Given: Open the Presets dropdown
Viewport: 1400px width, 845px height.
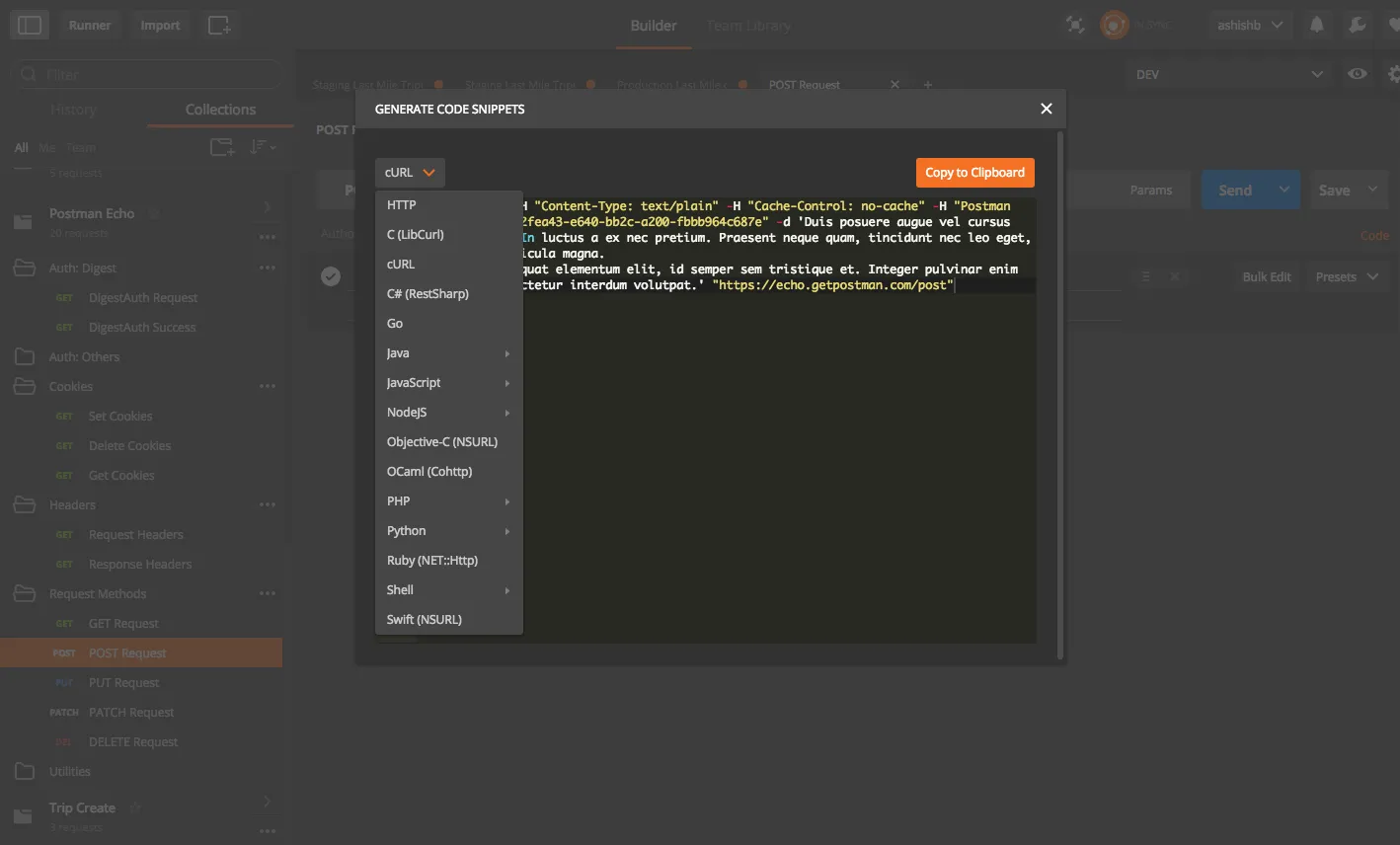Looking at the screenshot, I should [x=1347, y=277].
